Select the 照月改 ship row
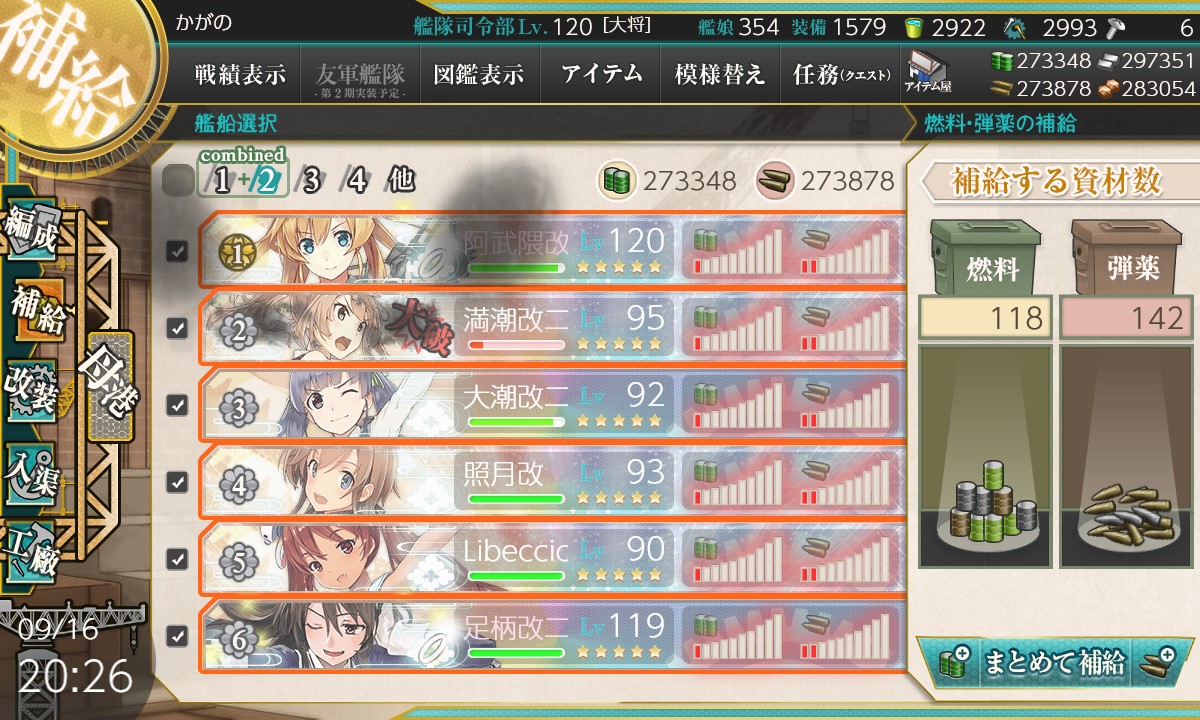 [552, 481]
